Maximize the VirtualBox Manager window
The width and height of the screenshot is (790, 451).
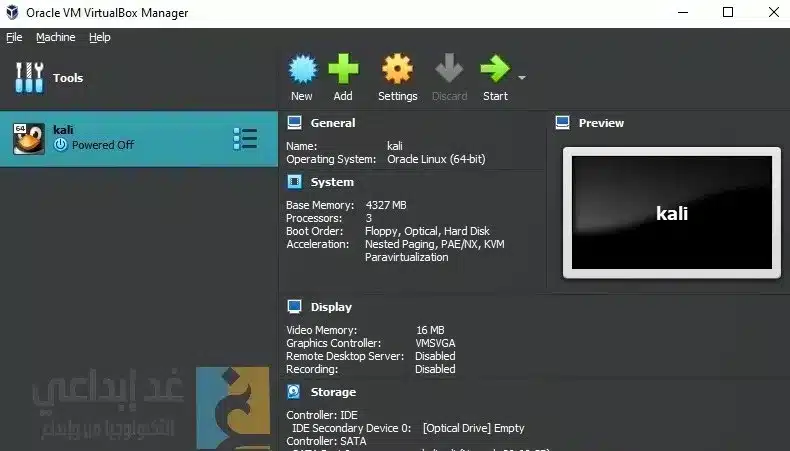pos(728,12)
